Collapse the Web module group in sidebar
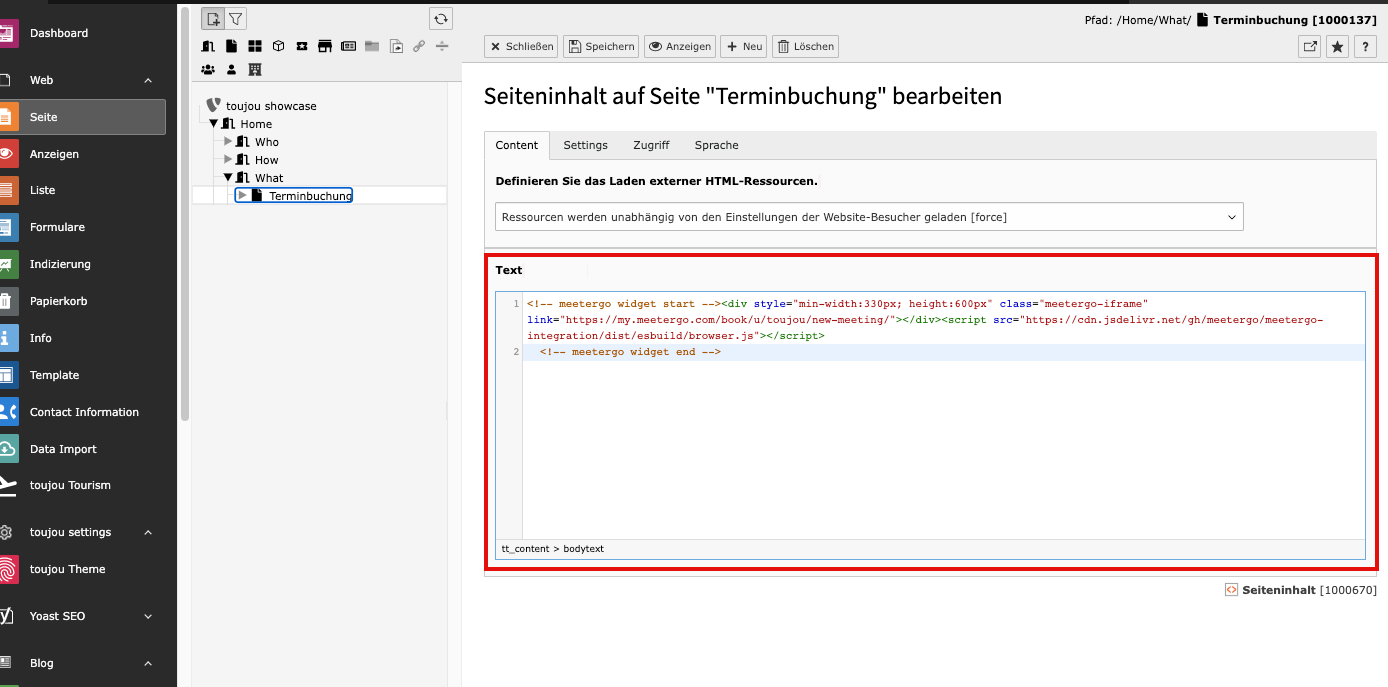Image resolution: width=1388 pixels, height=687 pixels. 148,80
